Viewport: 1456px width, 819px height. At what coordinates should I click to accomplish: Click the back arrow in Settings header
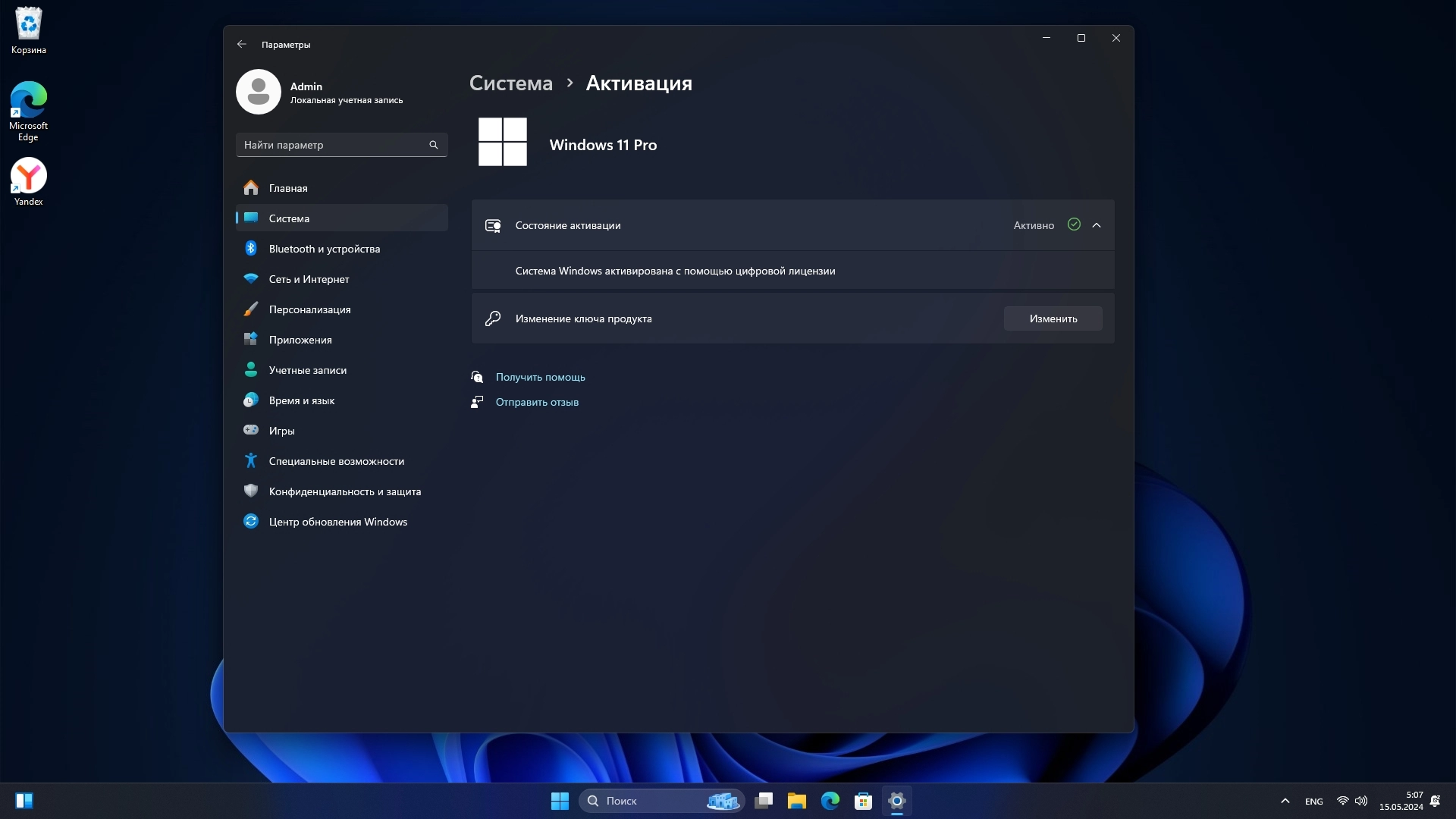(241, 45)
